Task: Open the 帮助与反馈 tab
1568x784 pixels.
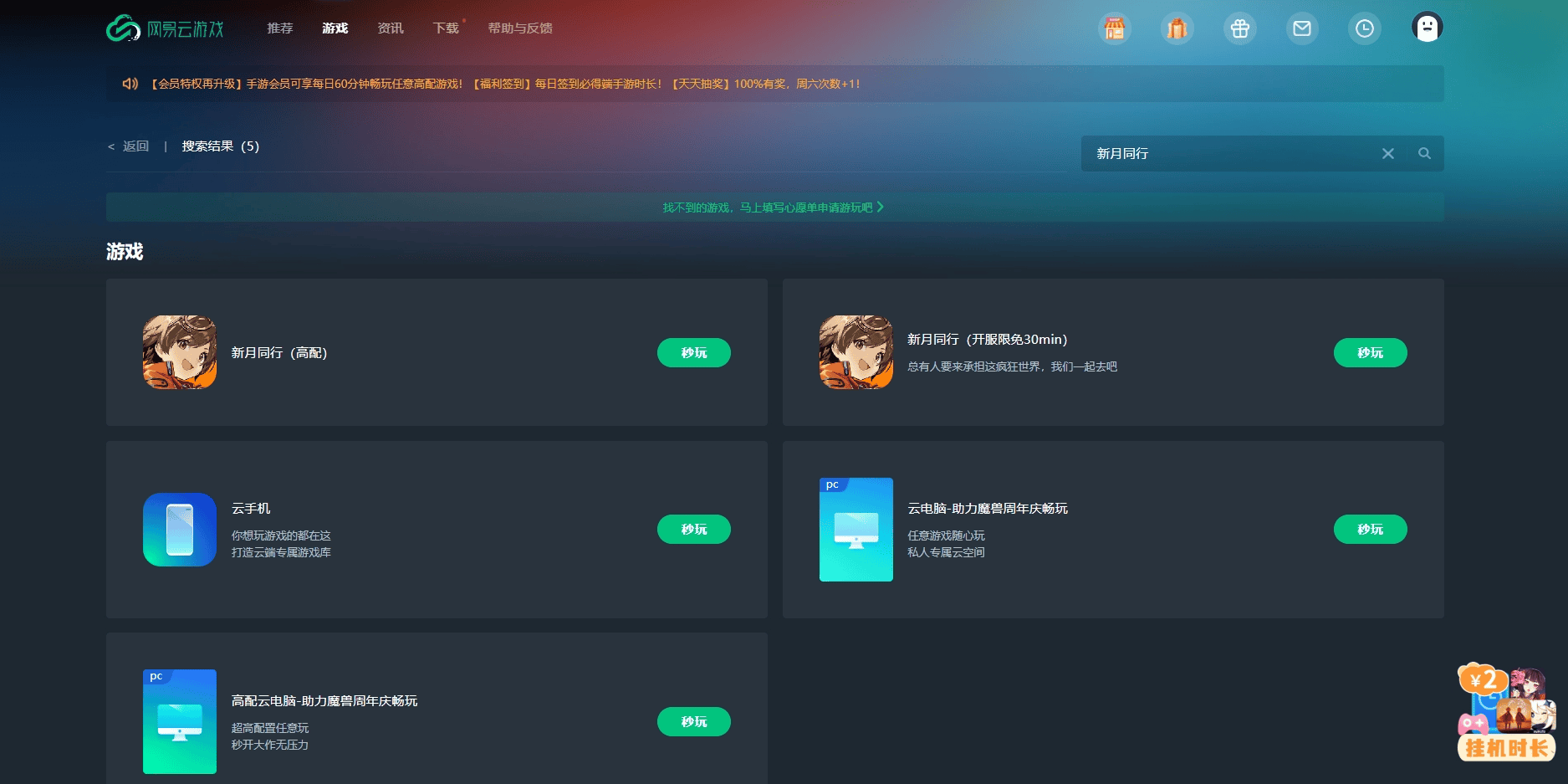Action: tap(520, 28)
